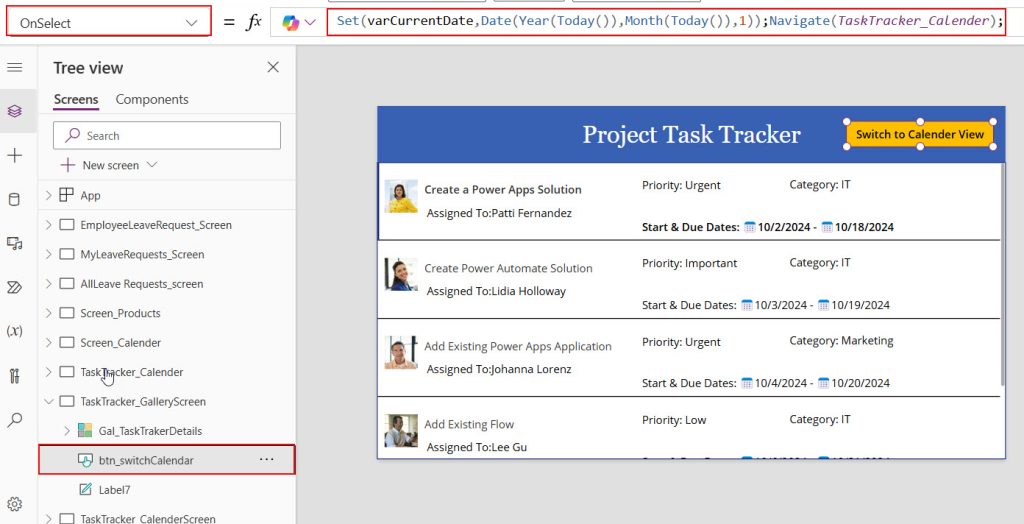Open the Search magnifier icon in left rail
Image resolution: width=1024 pixels, height=524 pixels.
[14, 419]
